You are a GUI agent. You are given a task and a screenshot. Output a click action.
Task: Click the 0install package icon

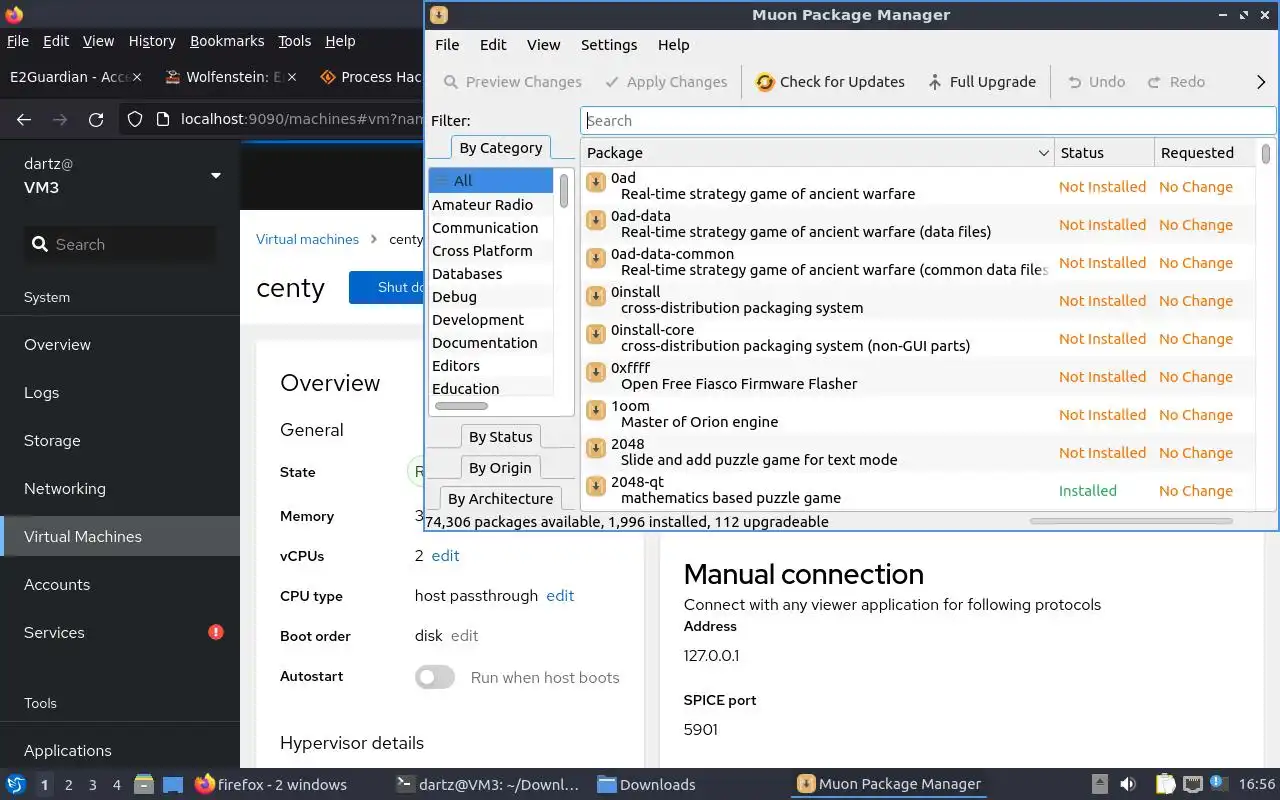(596, 296)
